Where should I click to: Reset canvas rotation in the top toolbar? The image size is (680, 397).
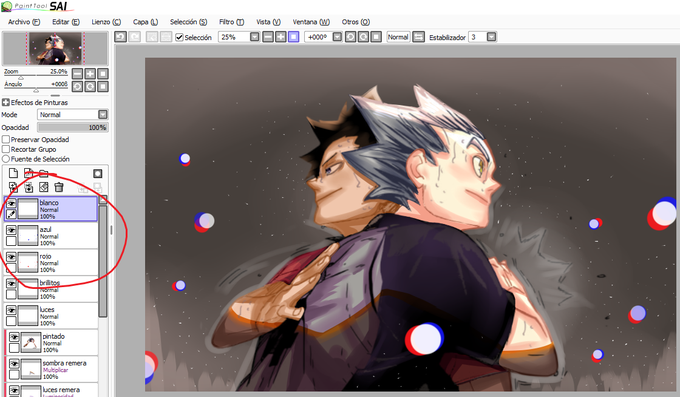(376, 37)
